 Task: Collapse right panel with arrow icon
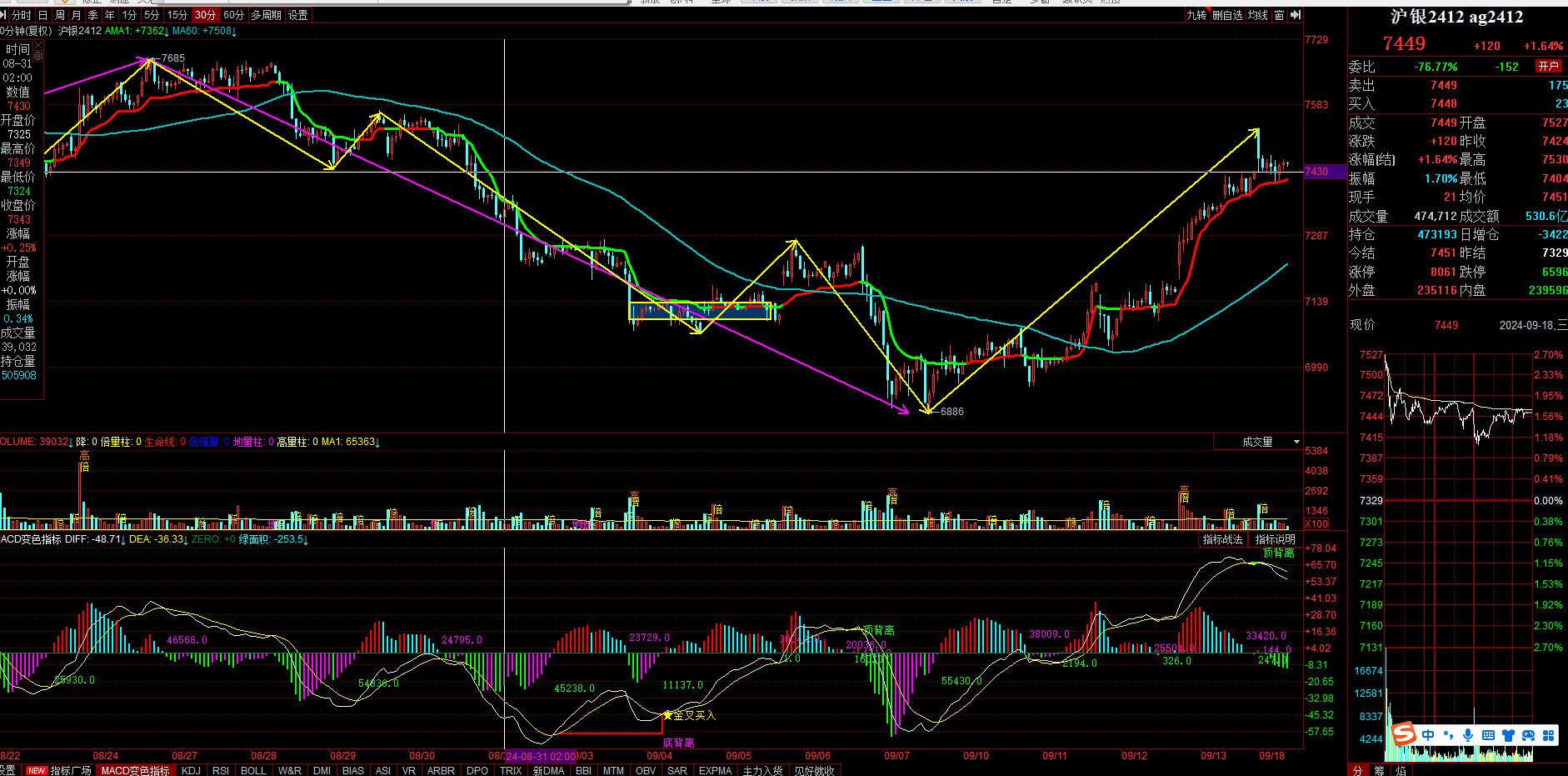[1295, 15]
